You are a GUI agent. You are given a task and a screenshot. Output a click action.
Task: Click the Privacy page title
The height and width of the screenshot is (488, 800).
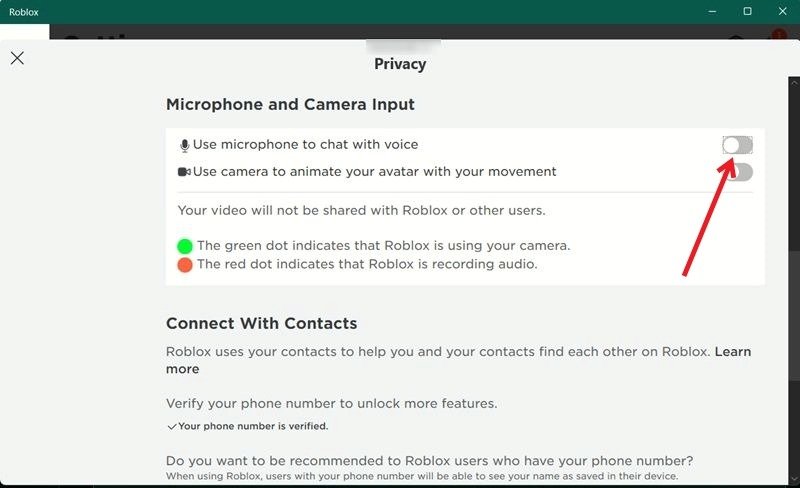pos(400,64)
